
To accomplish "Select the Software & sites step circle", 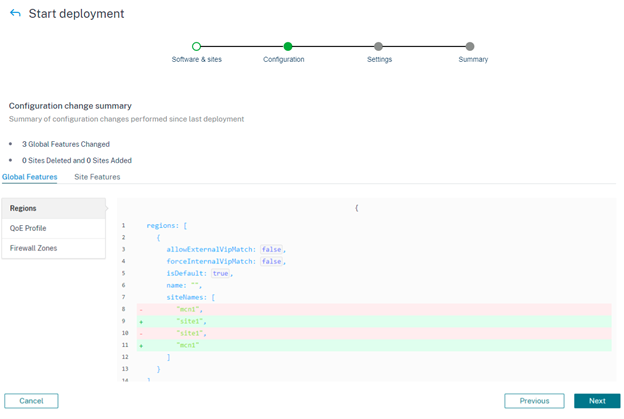I will pyautogui.click(x=196, y=46).
